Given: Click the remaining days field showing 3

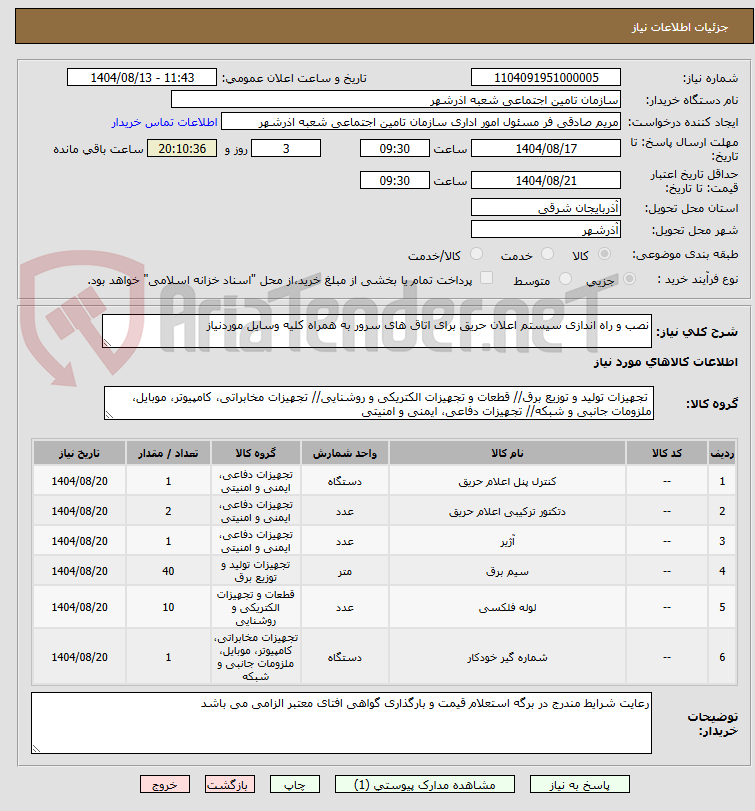Looking at the screenshot, I should click(x=286, y=148).
